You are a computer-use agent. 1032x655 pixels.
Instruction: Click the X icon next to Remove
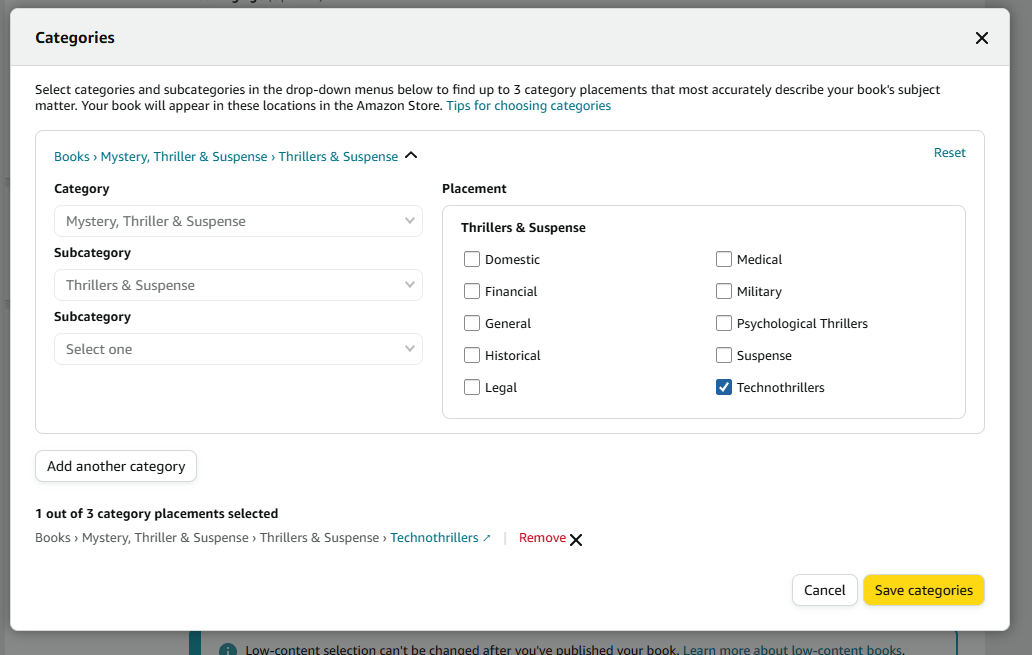576,539
